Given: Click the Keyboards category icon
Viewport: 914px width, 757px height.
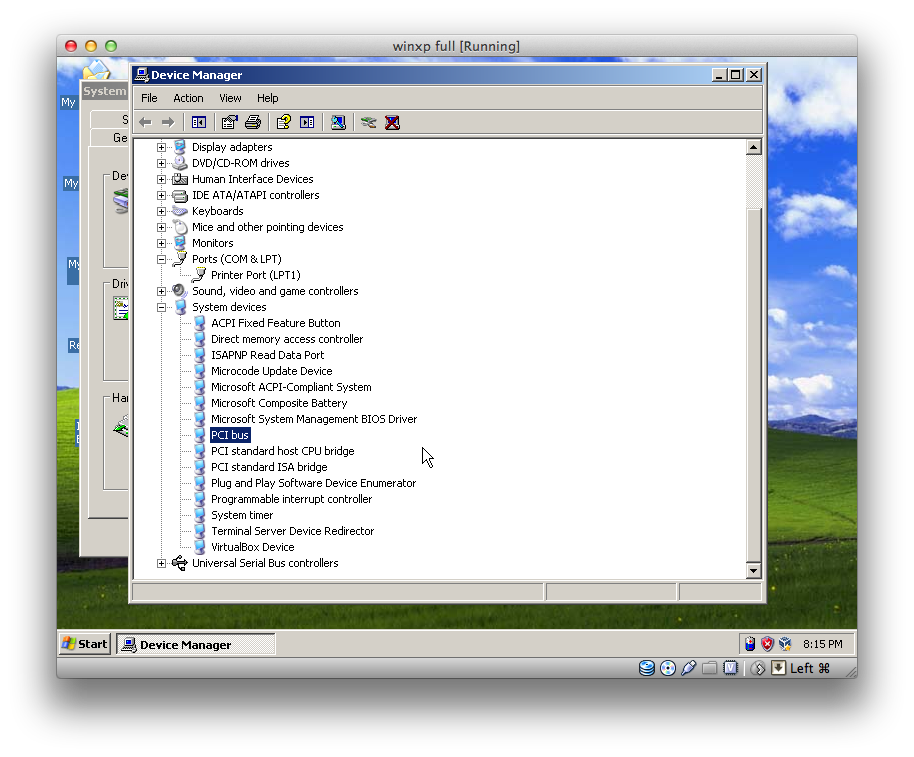Looking at the screenshot, I should pos(180,211).
